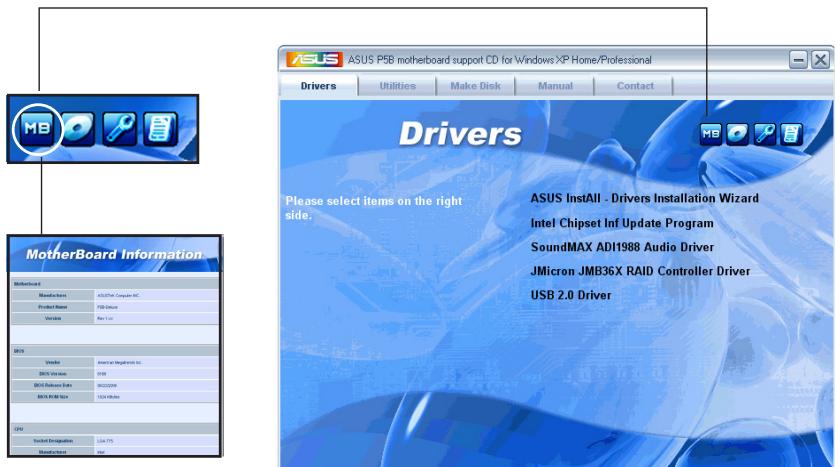The image size is (835, 467).
Task: Click the BIOS Version row
Action: coord(114,374)
